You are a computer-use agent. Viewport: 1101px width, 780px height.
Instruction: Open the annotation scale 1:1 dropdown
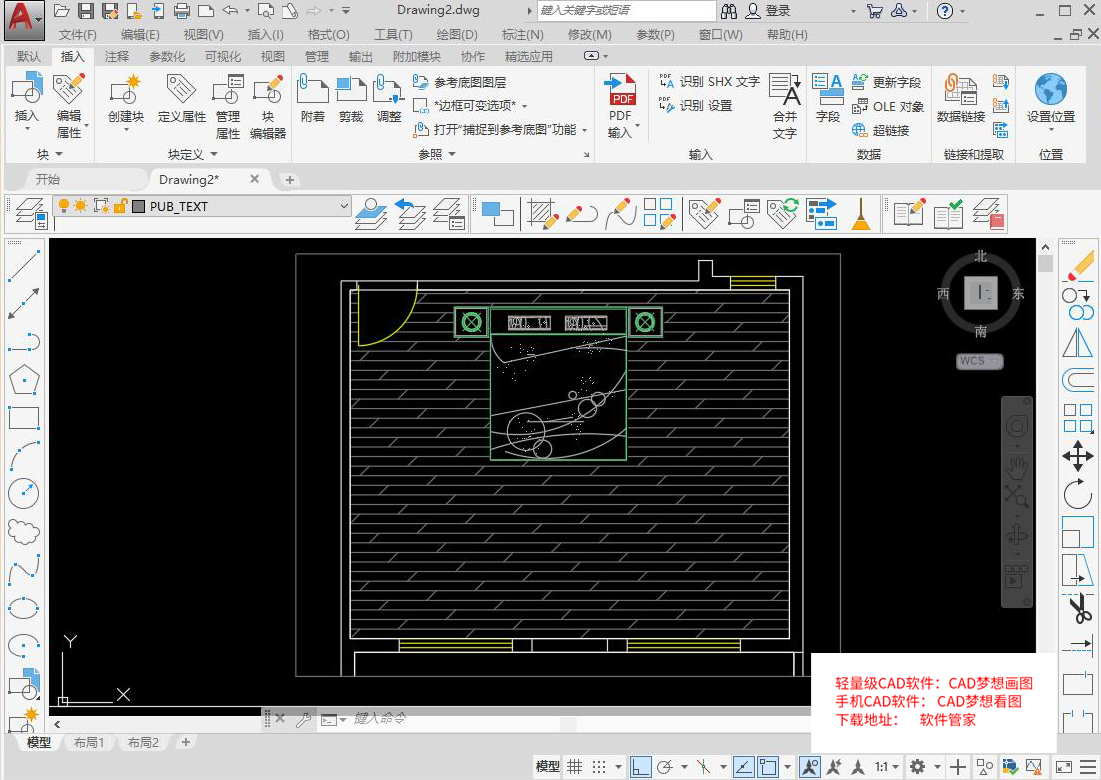pyautogui.click(x=887, y=767)
